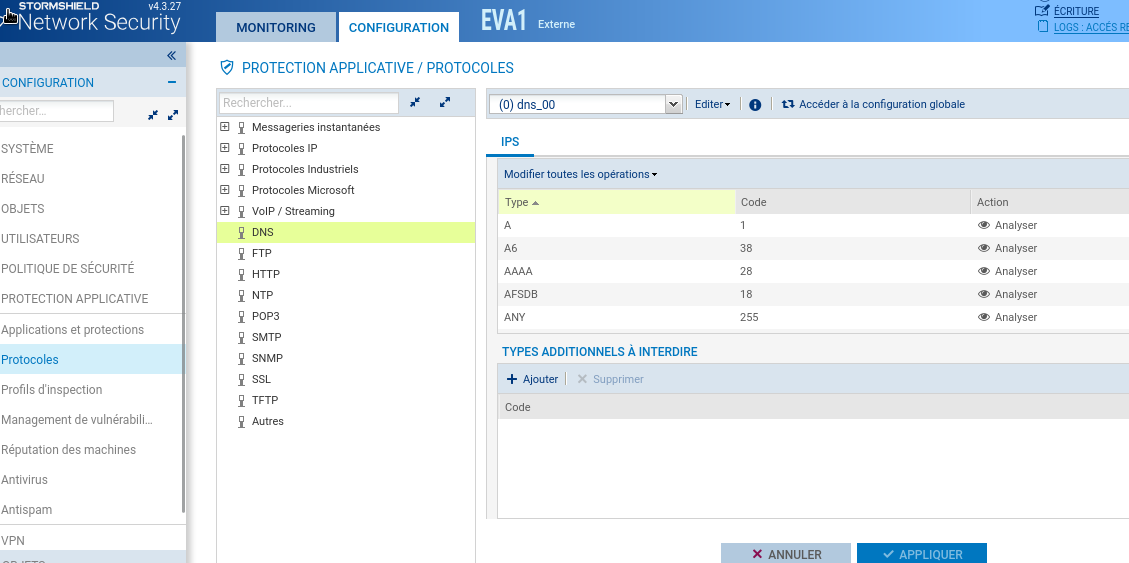
Task: Collapse the left sidebar with double chevron
Action: (x=171, y=56)
